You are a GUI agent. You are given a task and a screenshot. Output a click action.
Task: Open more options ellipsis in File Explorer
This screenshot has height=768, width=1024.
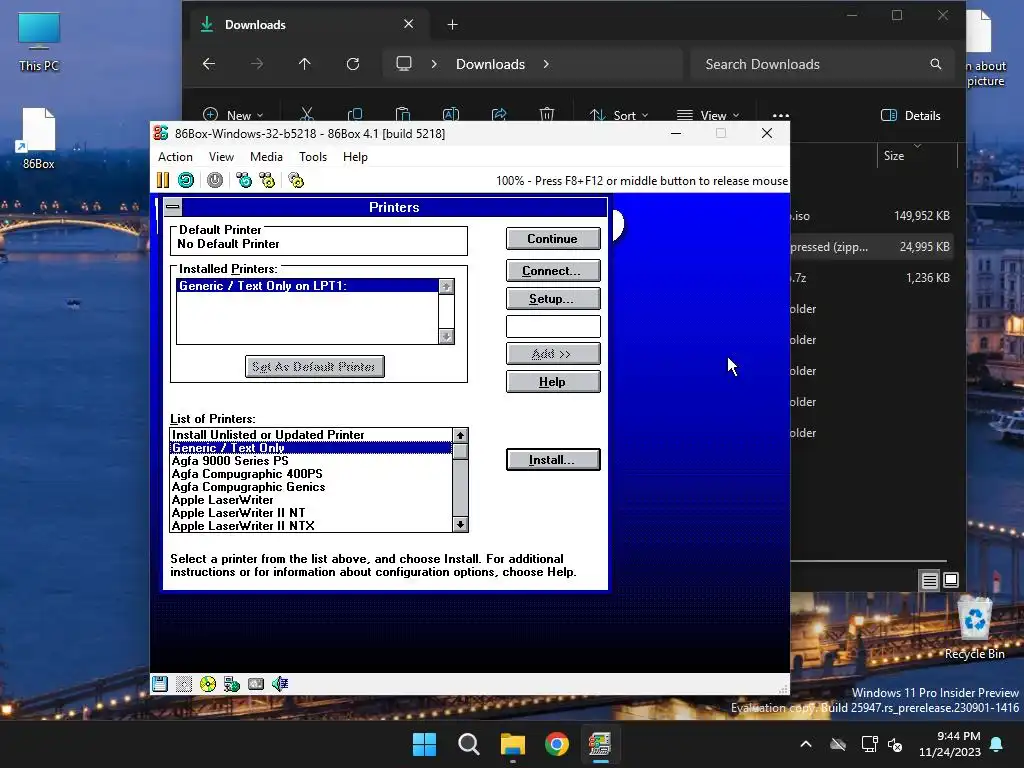coord(780,116)
